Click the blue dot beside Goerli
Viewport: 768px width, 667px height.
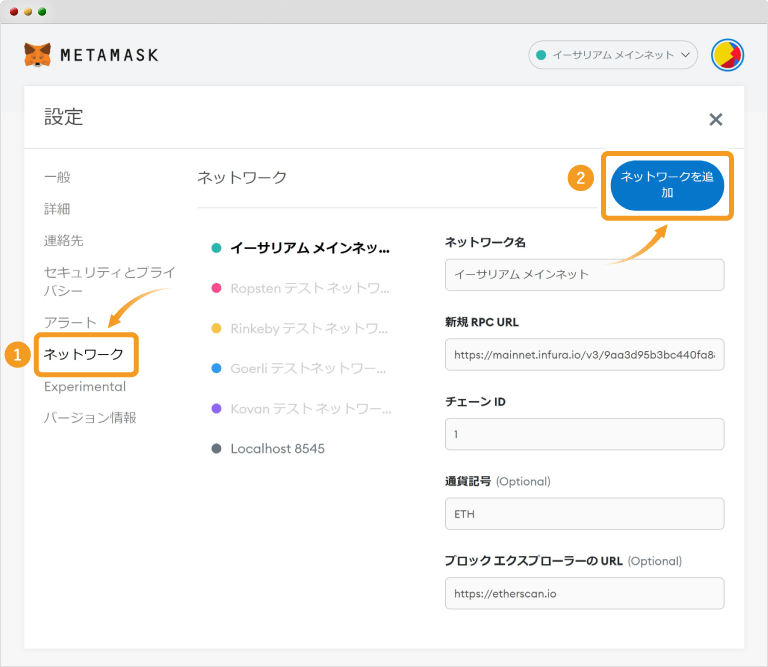pyautogui.click(x=216, y=368)
